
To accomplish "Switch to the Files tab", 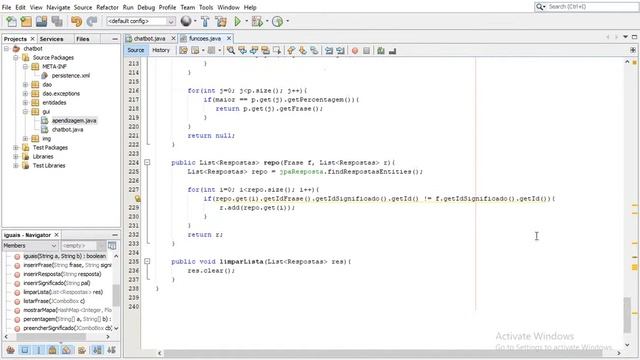I will coord(83,39).
